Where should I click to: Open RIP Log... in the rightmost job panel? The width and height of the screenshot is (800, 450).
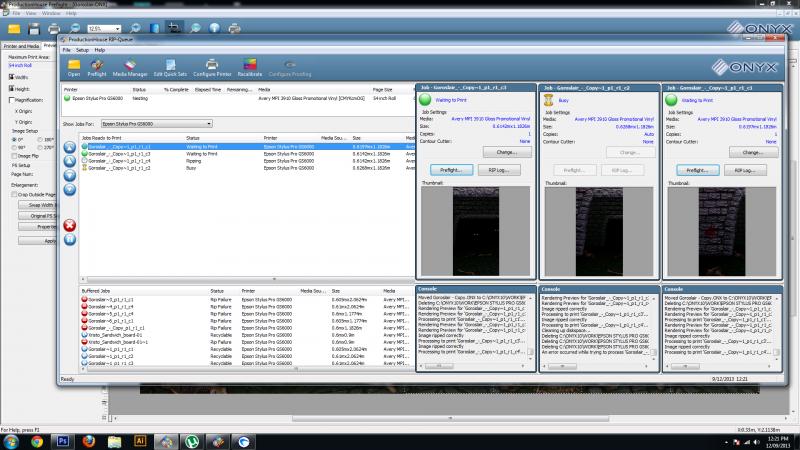coord(745,170)
